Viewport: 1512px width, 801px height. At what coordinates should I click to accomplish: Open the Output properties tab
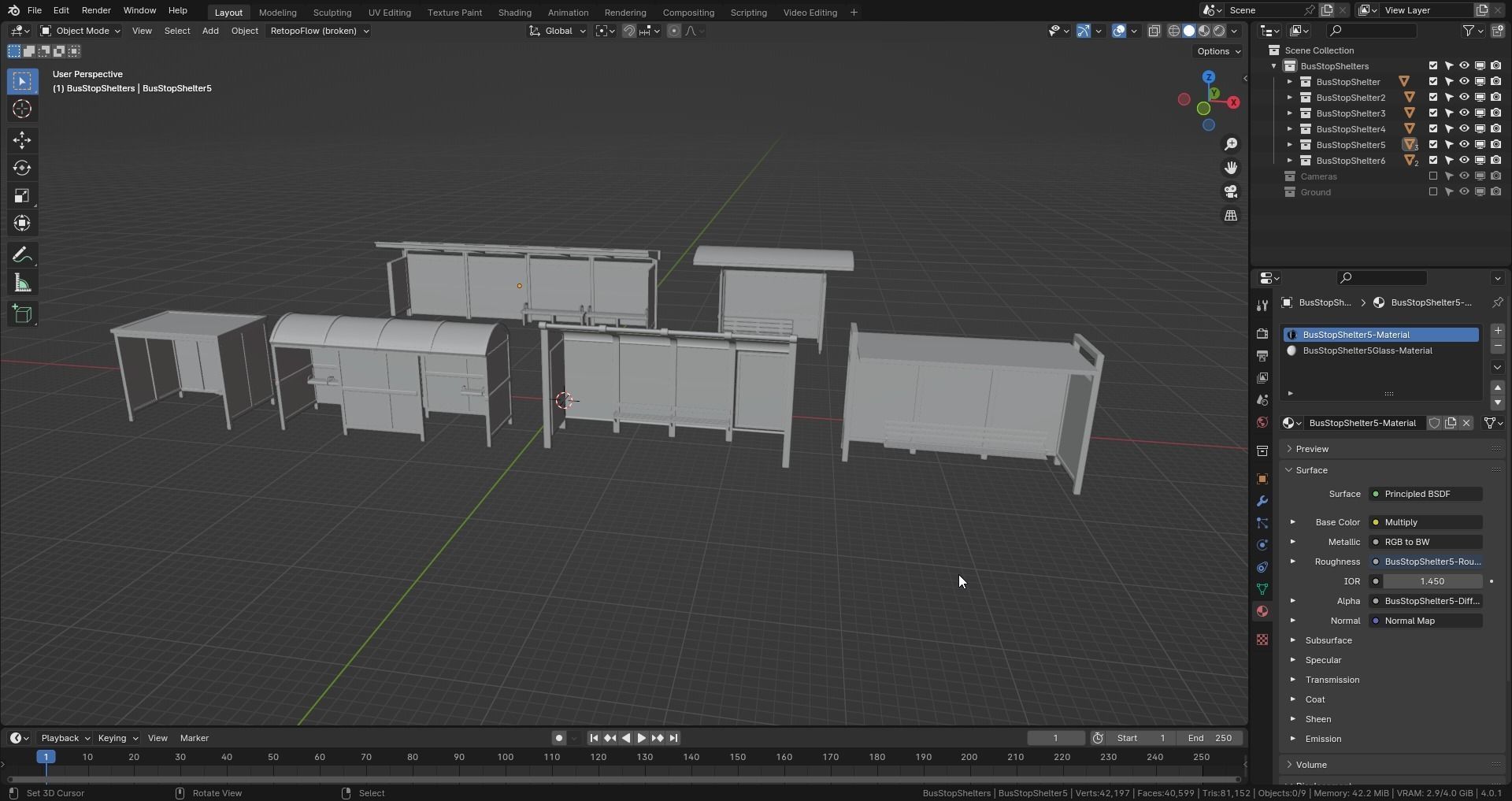1262,356
